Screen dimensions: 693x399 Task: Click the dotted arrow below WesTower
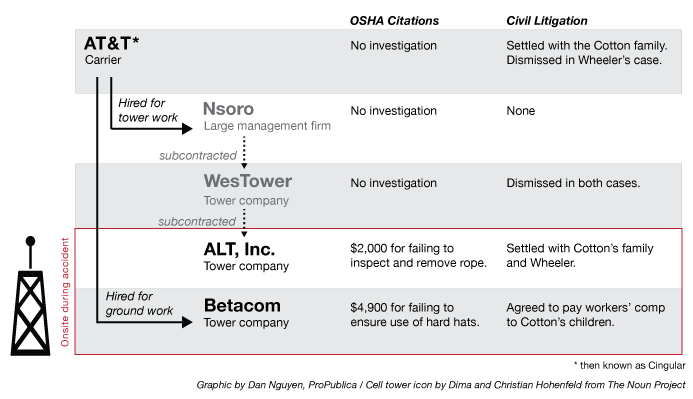244,223
